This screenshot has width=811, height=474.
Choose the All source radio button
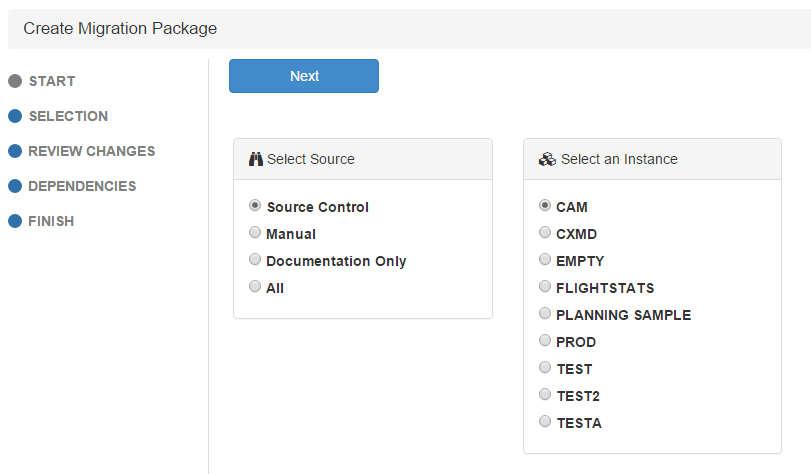point(255,287)
